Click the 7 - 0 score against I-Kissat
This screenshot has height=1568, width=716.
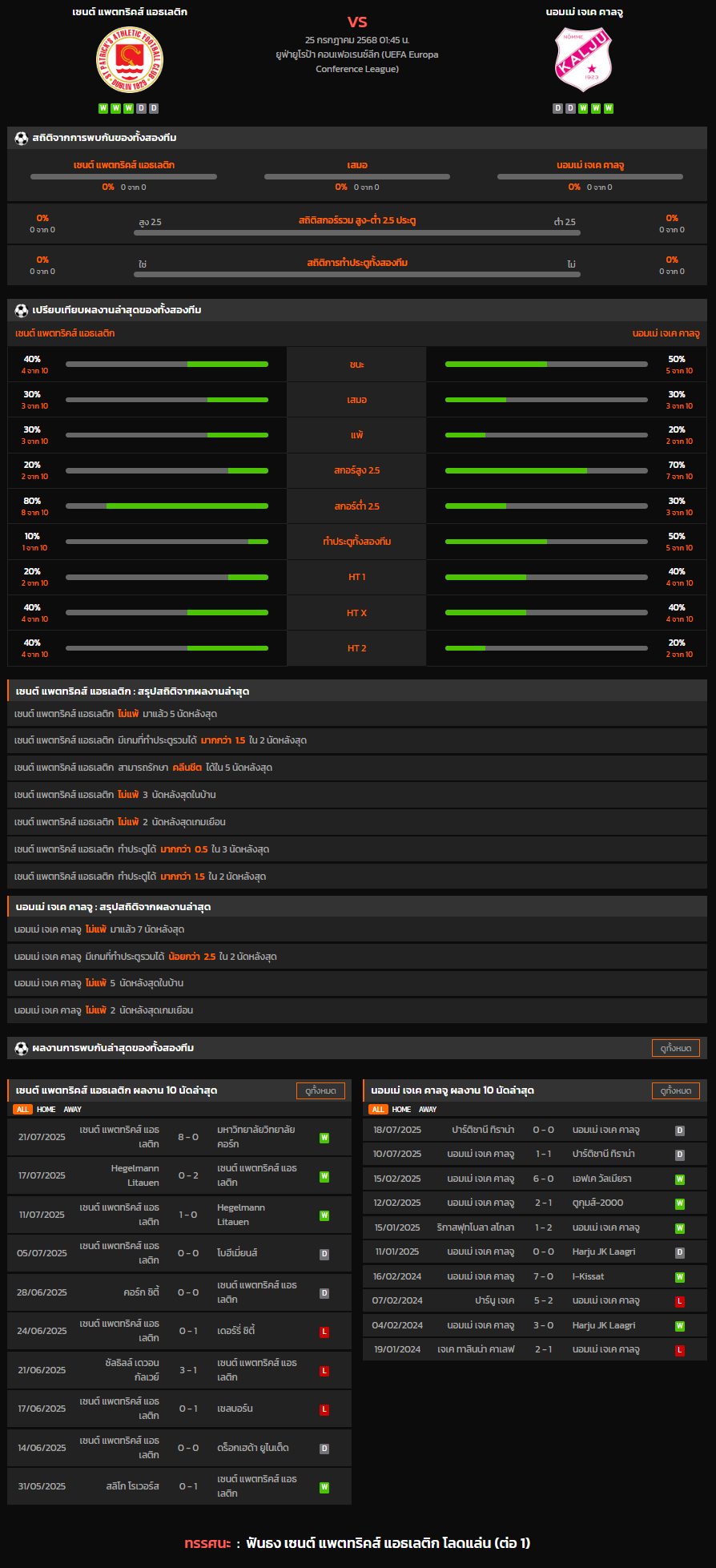point(543,1276)
